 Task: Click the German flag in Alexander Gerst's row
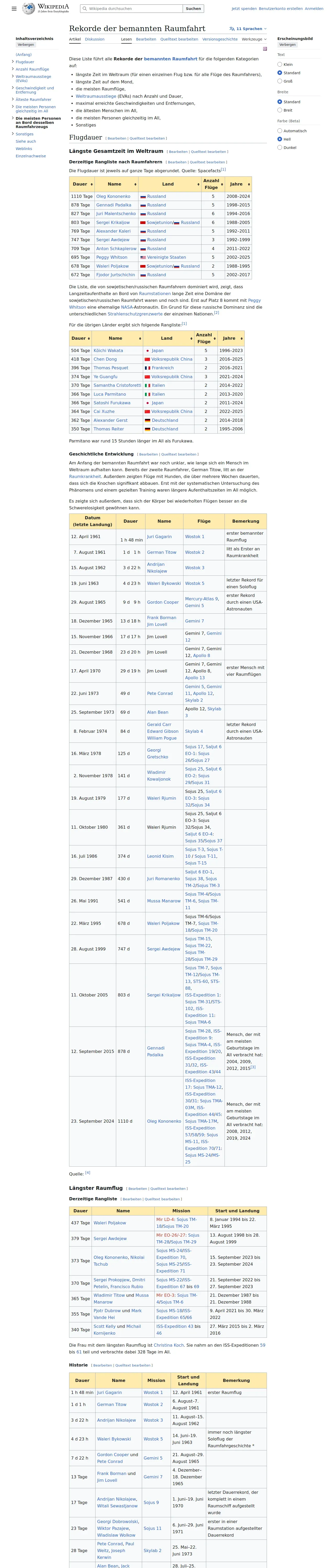147,420
